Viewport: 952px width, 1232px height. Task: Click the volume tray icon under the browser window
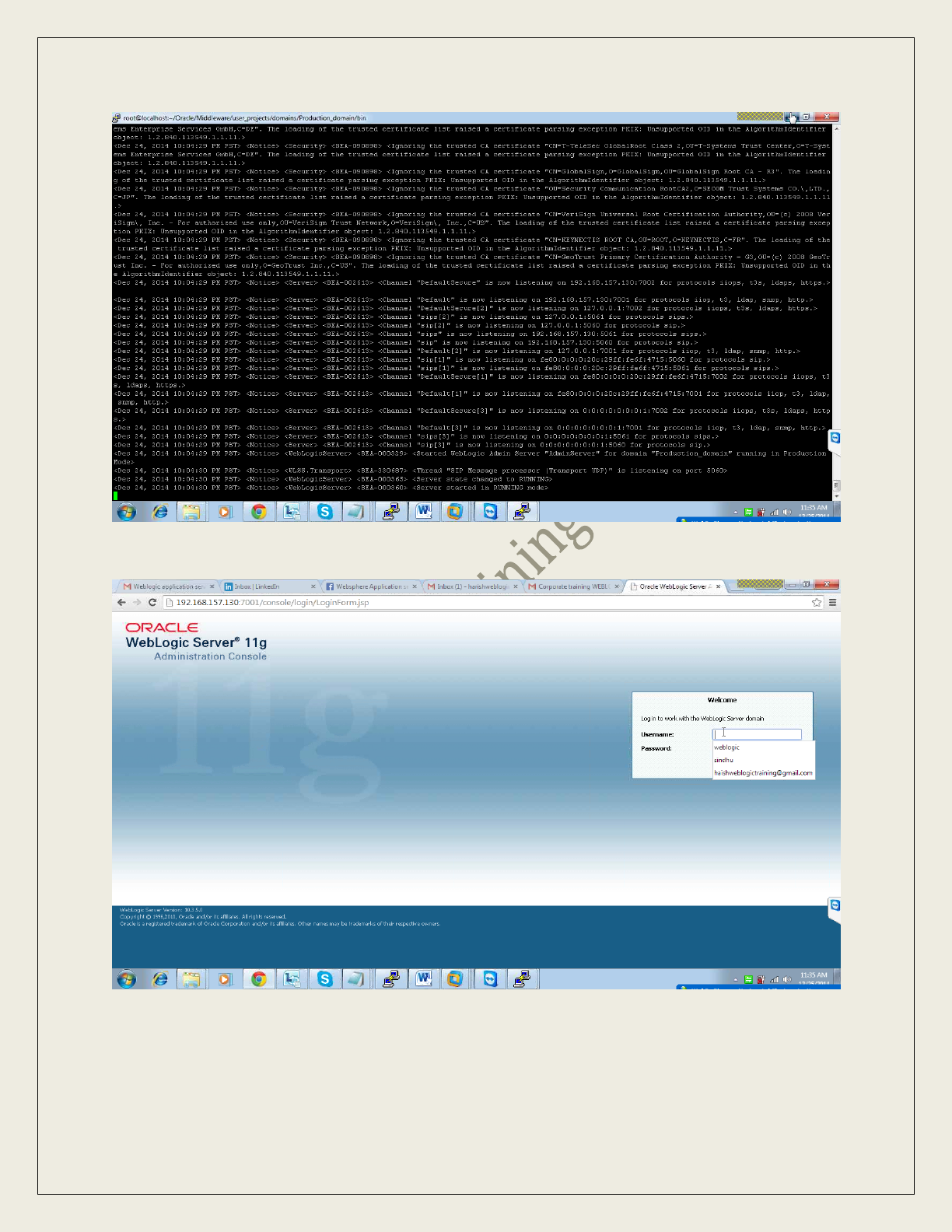pos(787,979)
